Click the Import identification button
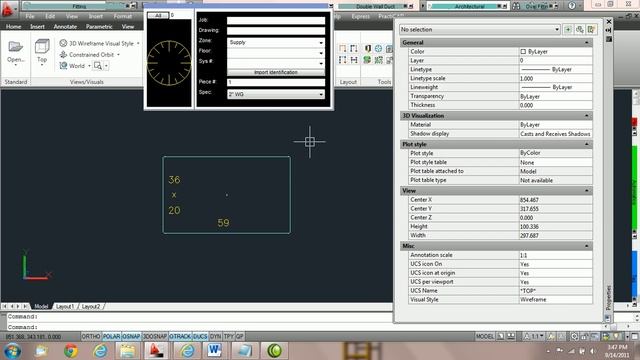This screenshot has height=360, width=640. point(276,72)
